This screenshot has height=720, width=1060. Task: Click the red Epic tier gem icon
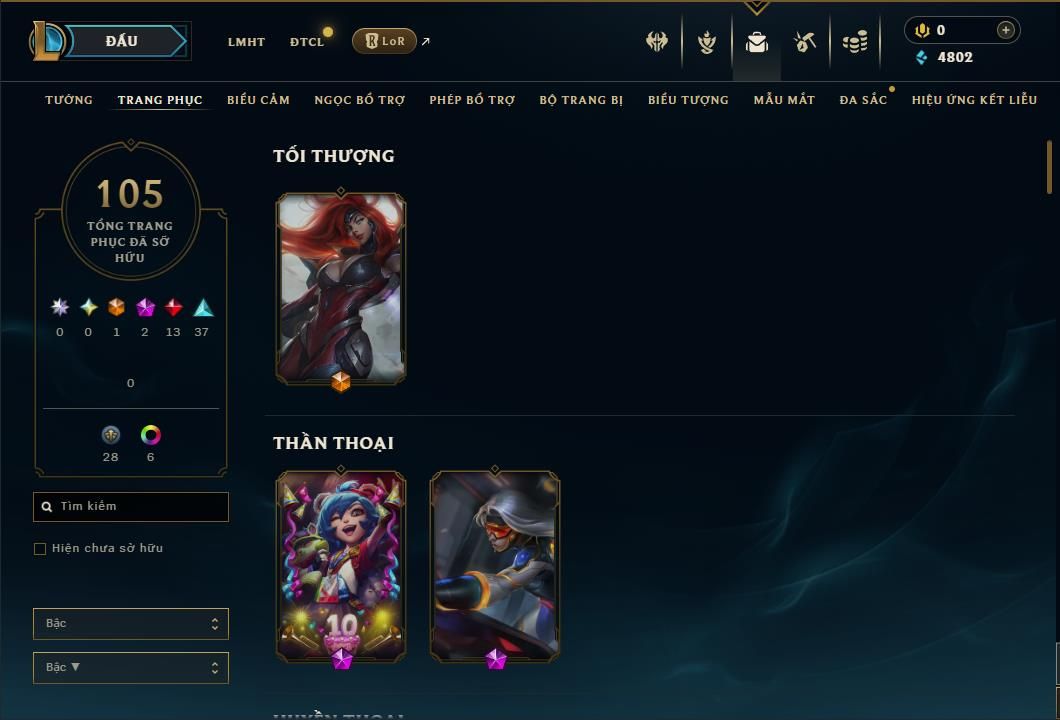173,308
